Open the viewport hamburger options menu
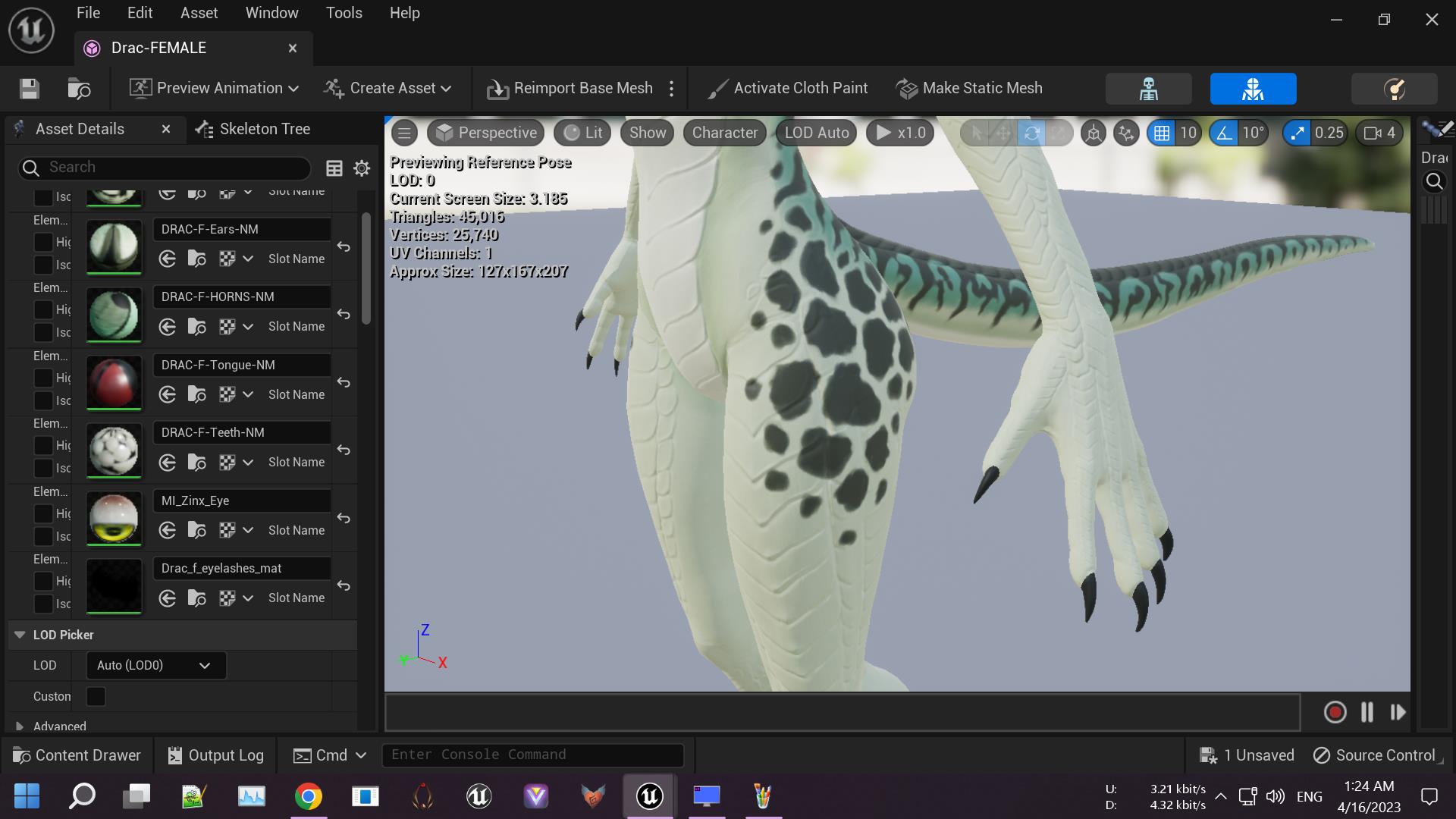 point(404,133)
